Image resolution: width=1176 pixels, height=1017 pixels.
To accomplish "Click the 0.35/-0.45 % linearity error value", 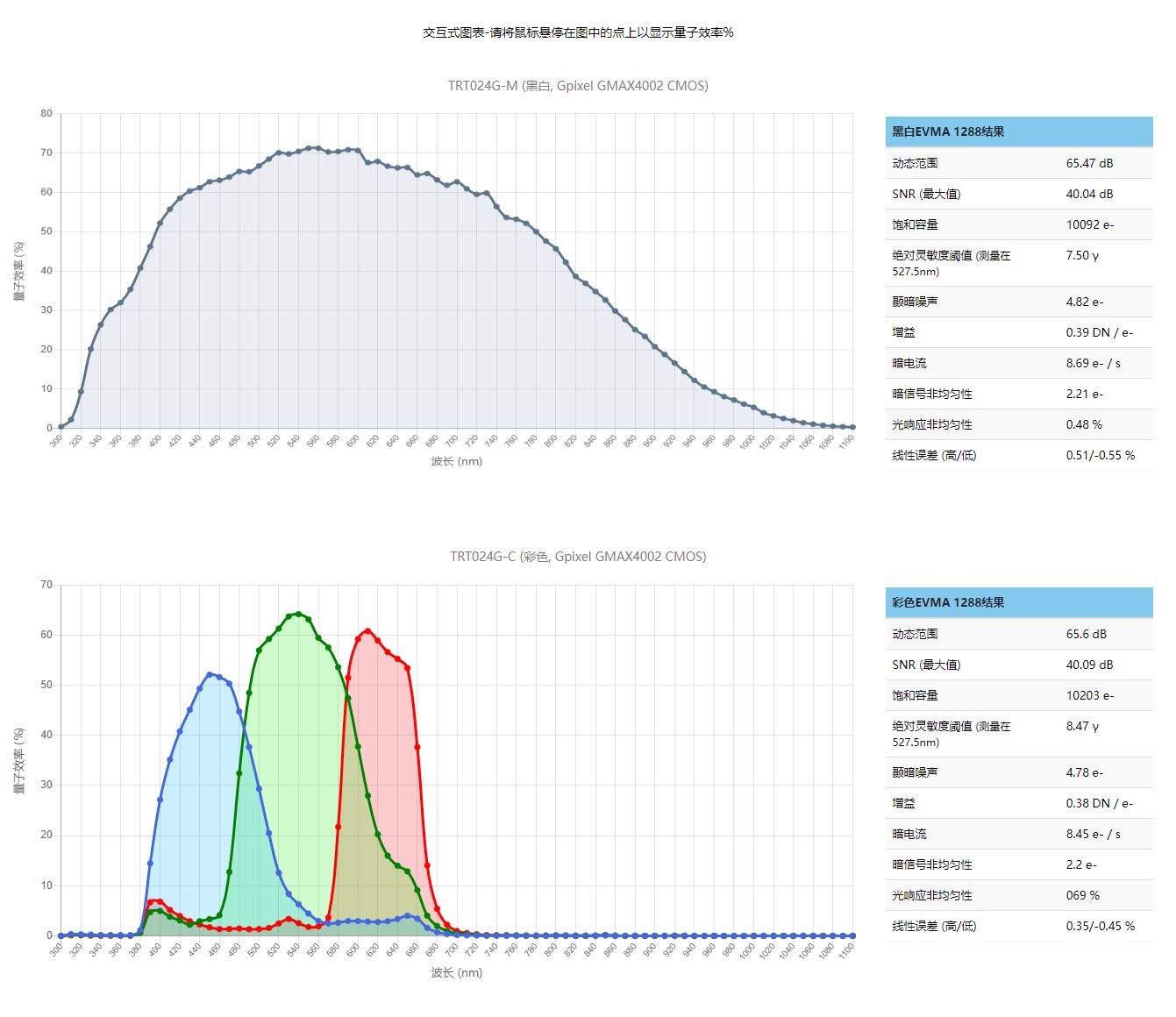I will [x=1100, y=926].
